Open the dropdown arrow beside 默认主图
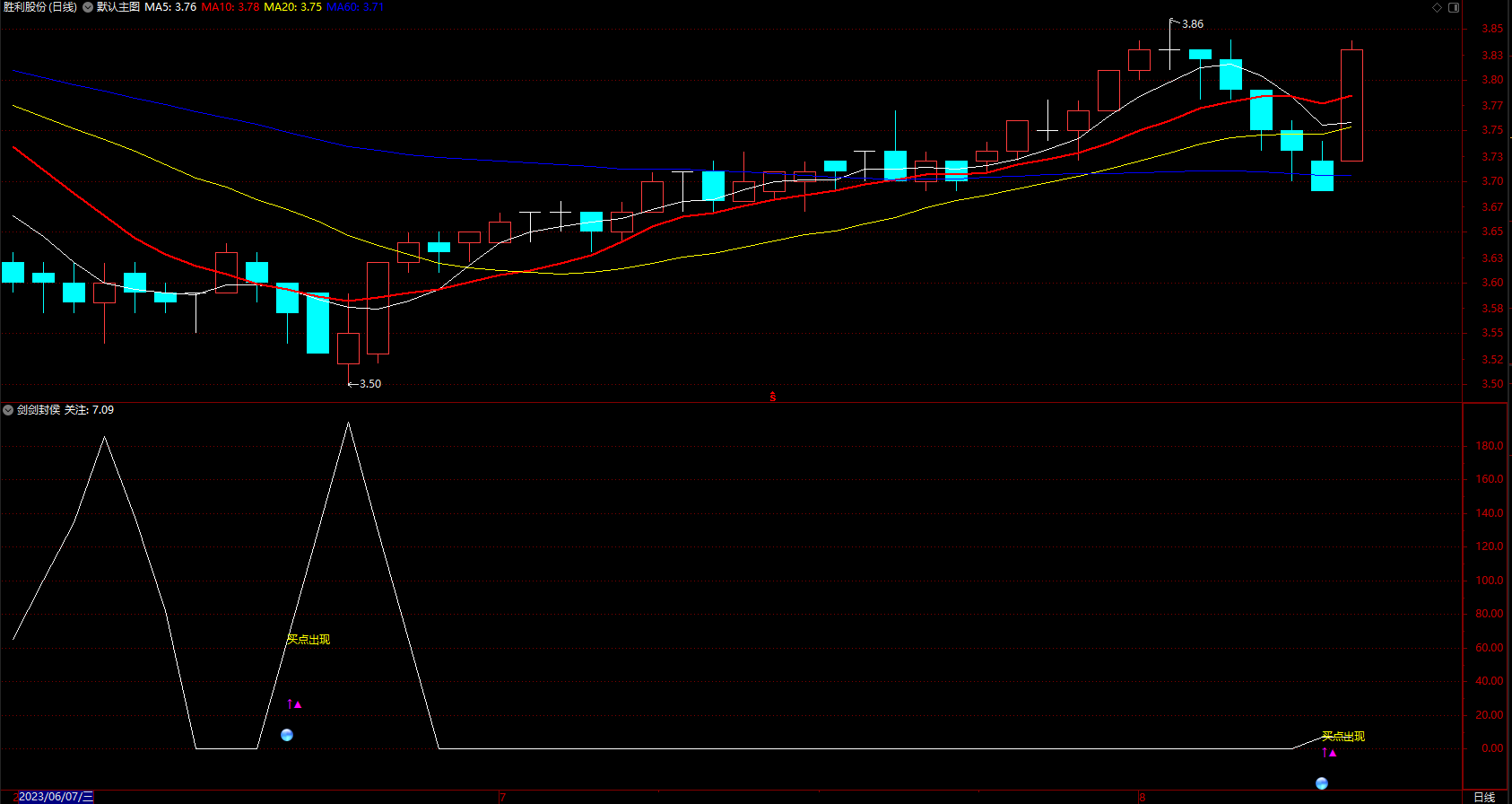Viewport: 1512px width, 804px height. pyautogui.click(x=88, y=7)
